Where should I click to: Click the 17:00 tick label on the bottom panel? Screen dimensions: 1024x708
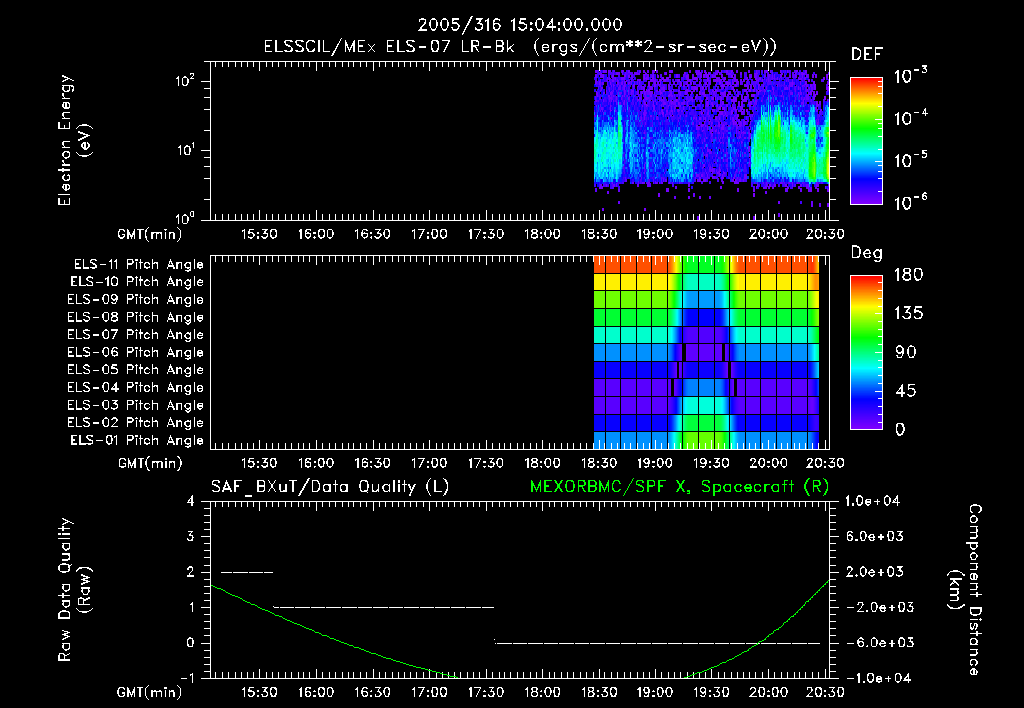coord(429,692)
